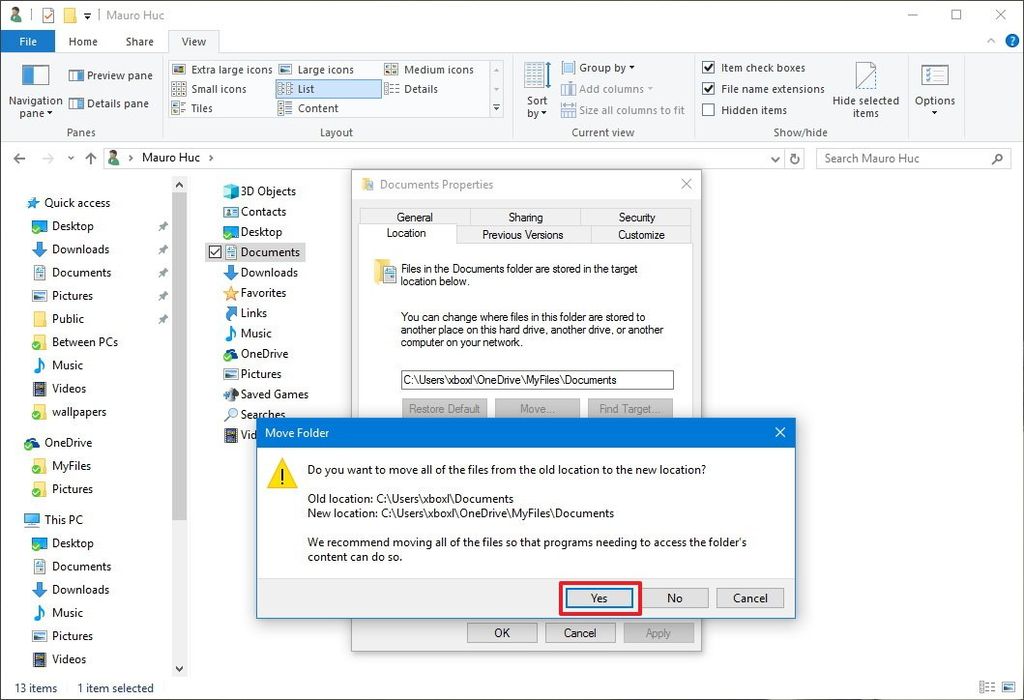Image resolution: width=1024 pixels, height=700 pixels.
Task: Navigate back using the back arrow
Action: pos(18,158)
